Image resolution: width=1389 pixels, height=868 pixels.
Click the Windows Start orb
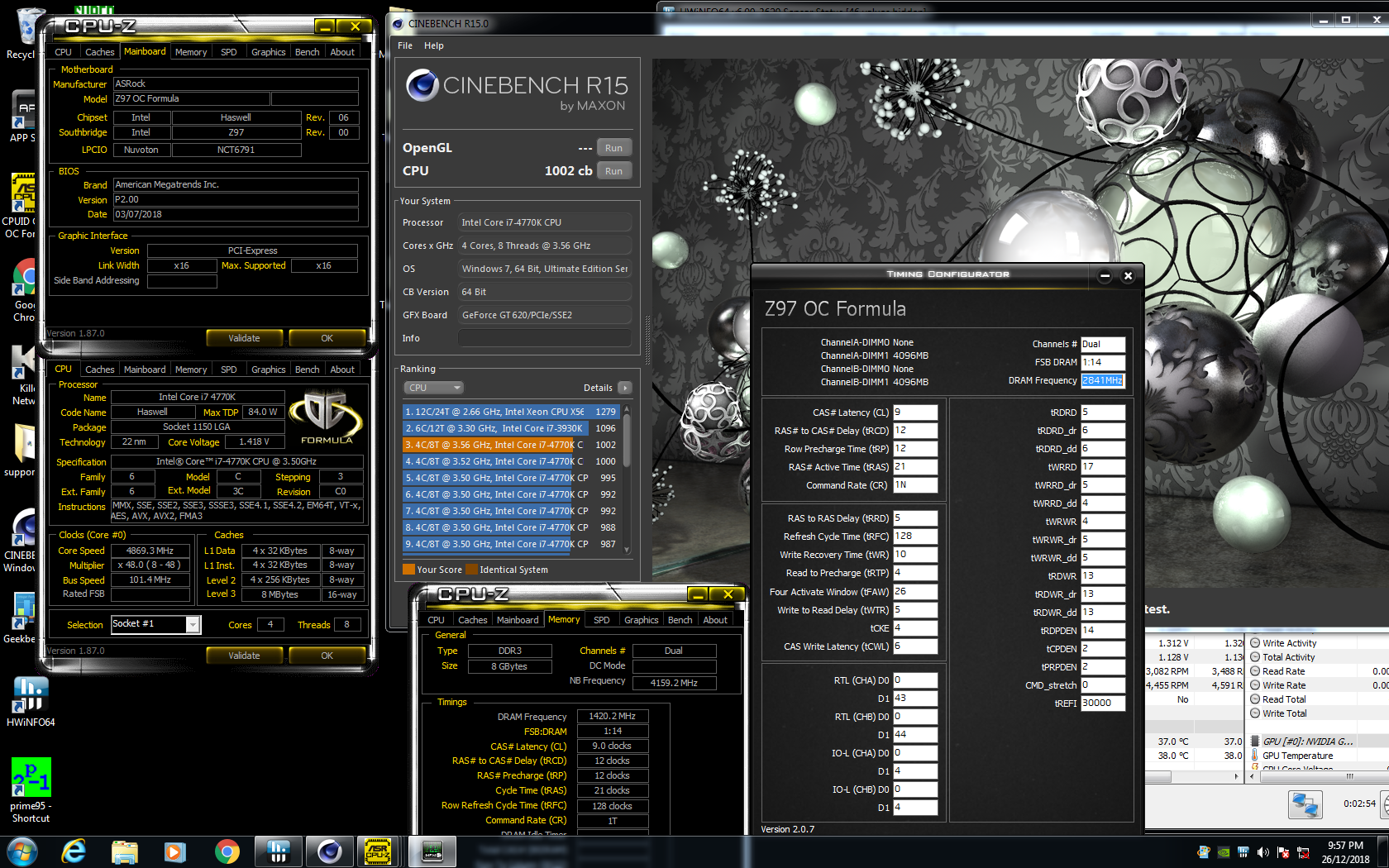22,851
